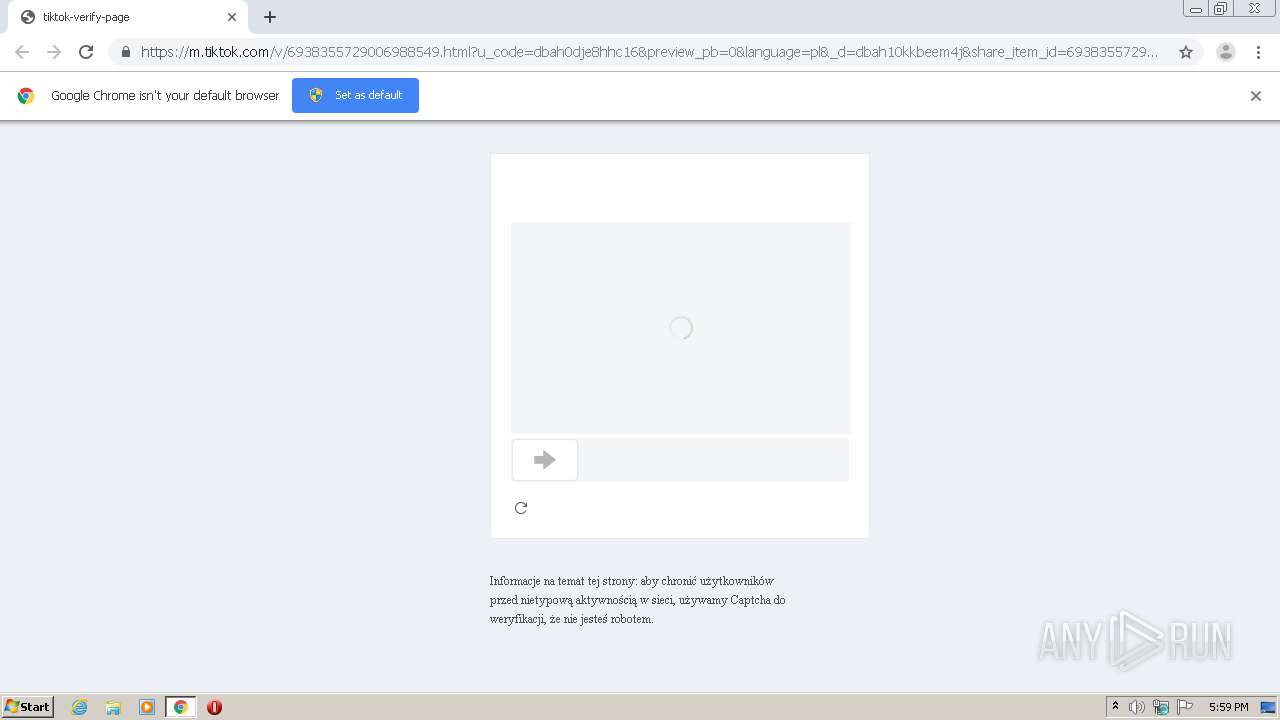Click the loading captcha image area
This screenshot has height=720, width=1280.
pos(681,328)
